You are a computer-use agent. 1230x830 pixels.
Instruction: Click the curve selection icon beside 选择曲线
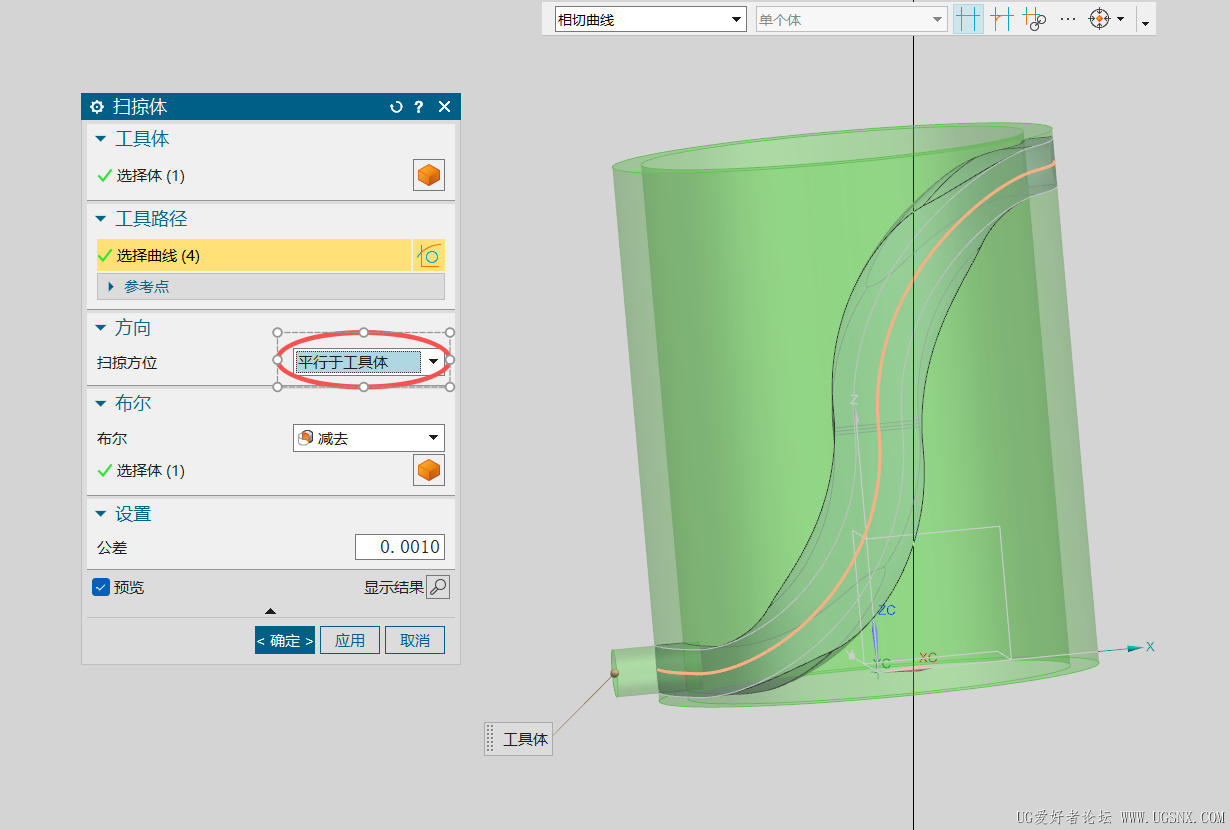point(429,255)
